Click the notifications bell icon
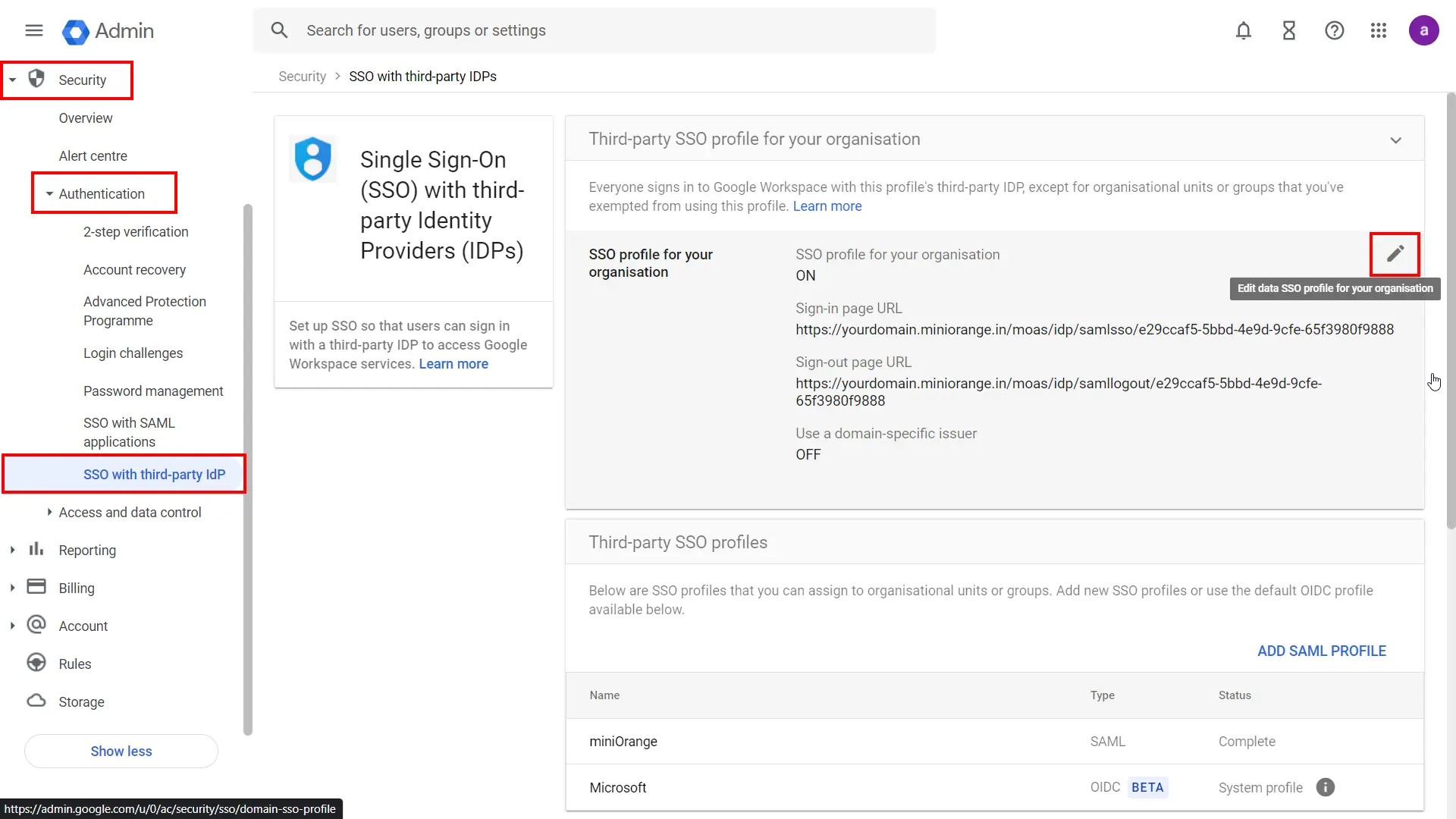The image size is (1456, 819). pyautogui.click(x=1244, y=30)
